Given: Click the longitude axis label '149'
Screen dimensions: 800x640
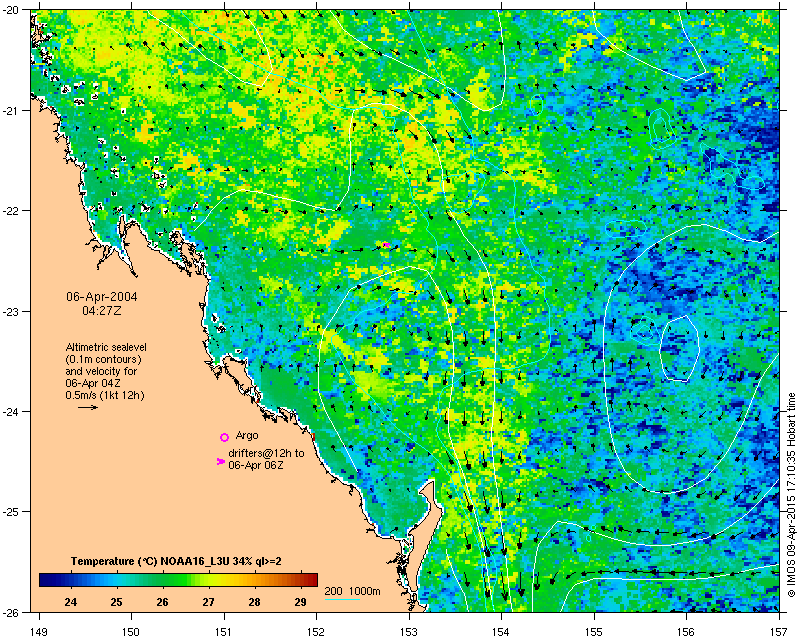Looking at the screenshot, I should click(x=39, y=632).
